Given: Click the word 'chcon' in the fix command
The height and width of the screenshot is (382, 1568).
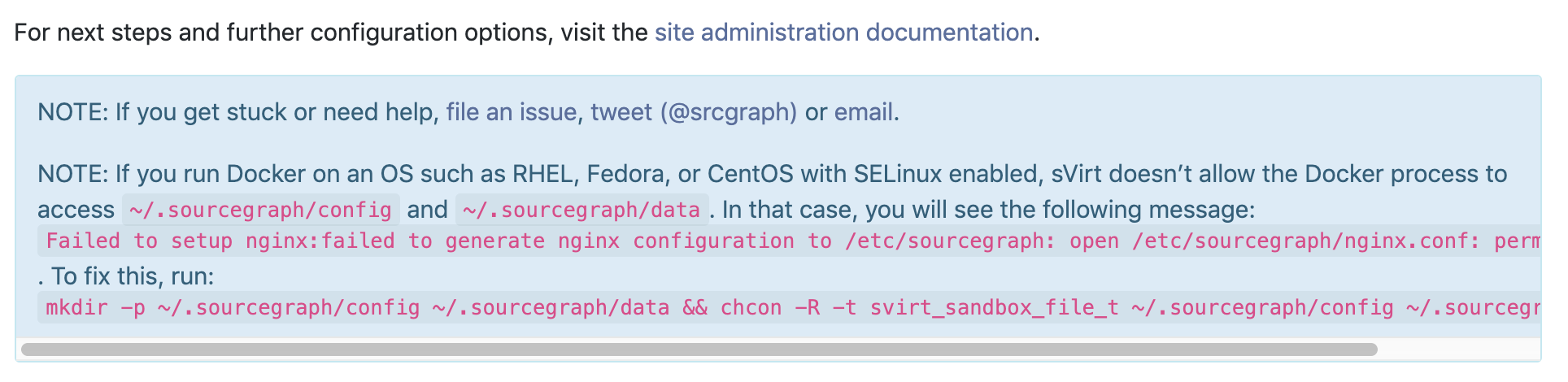Looking at the screenshot, I should [x=751, y=307].
